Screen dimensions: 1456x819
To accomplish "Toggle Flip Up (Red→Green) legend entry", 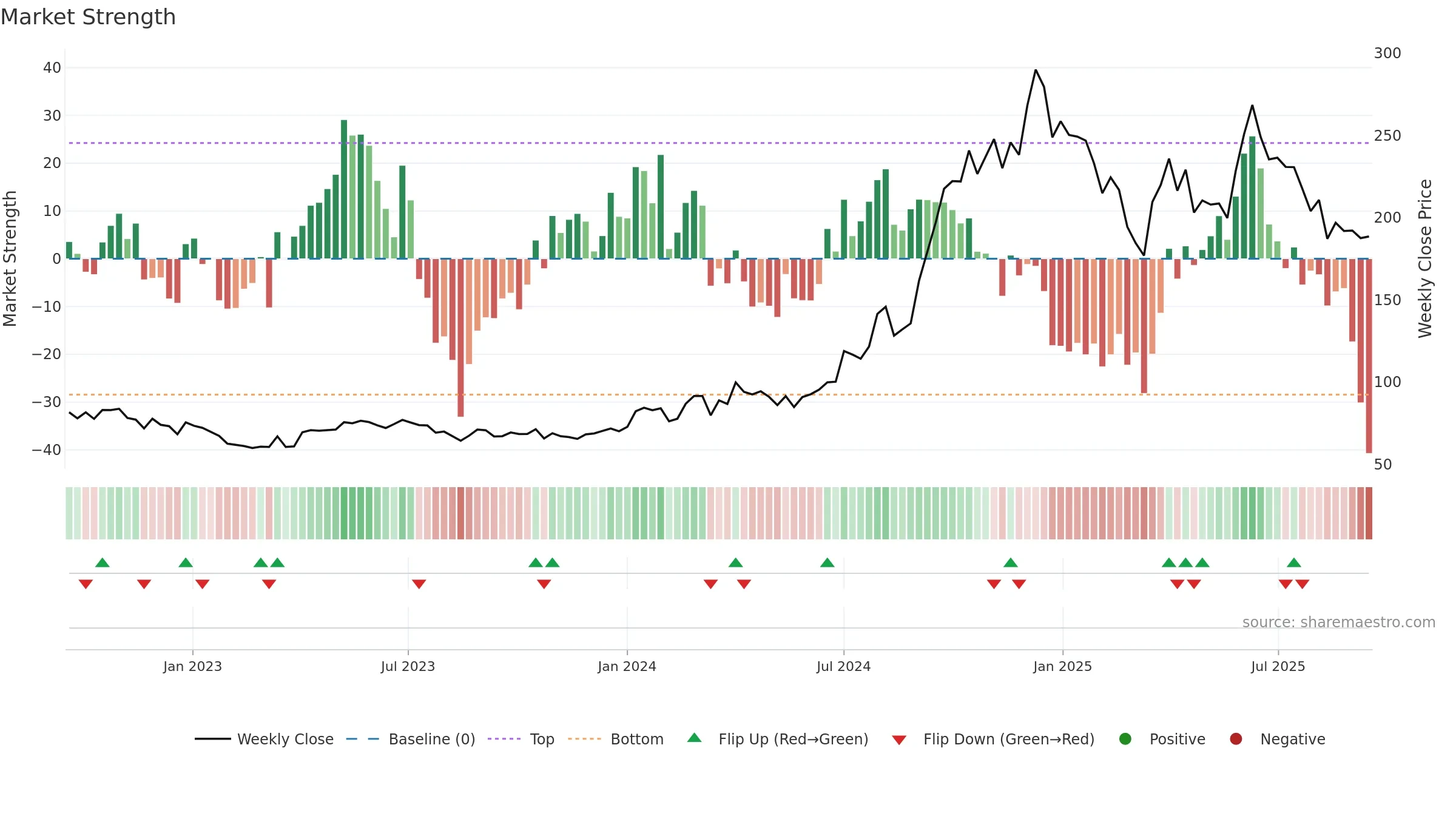I will 778,739.
